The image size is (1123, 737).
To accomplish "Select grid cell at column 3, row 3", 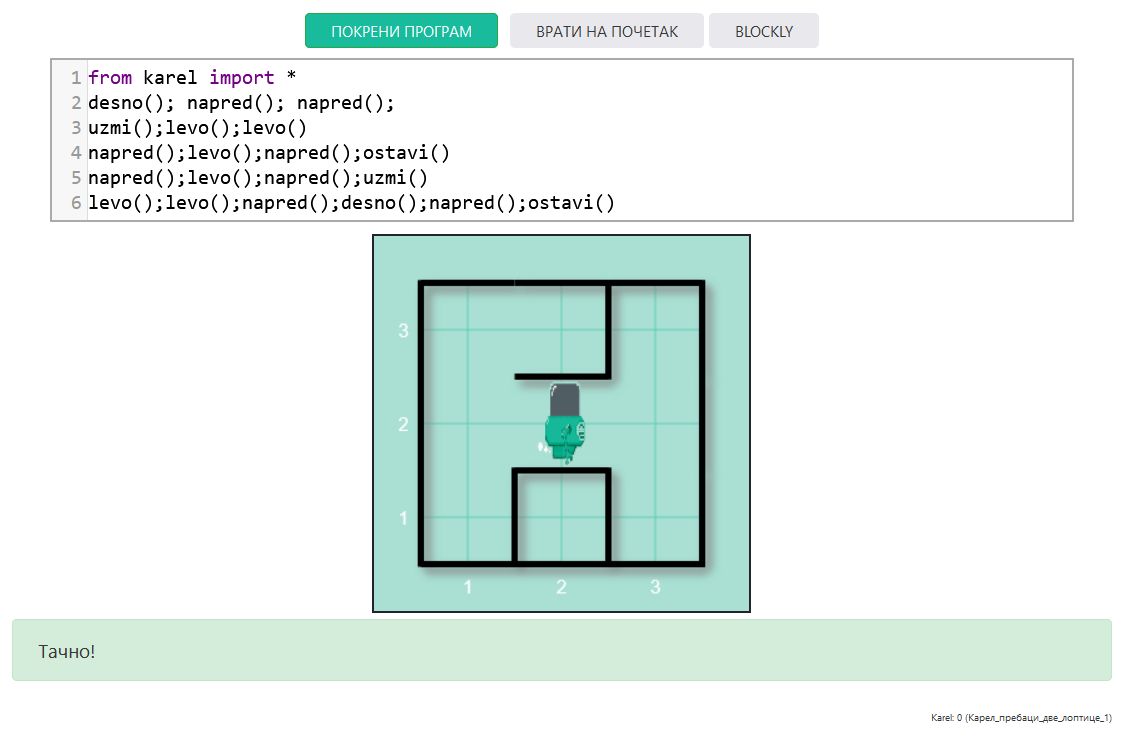I will pos(655,330).
